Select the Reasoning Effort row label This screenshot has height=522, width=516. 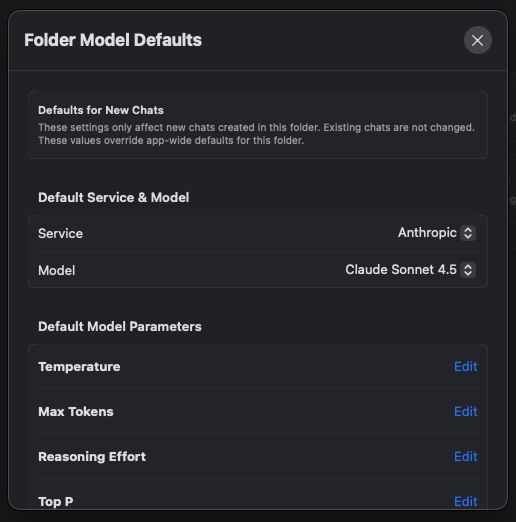[x=92, y=457]
